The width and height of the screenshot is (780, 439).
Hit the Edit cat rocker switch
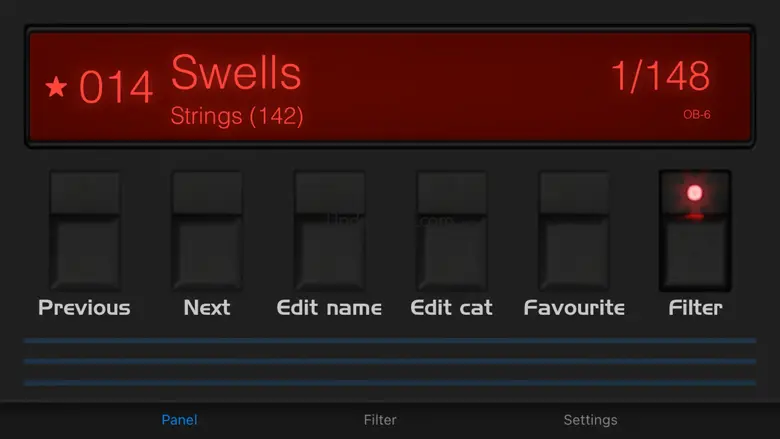pos(452,231)
